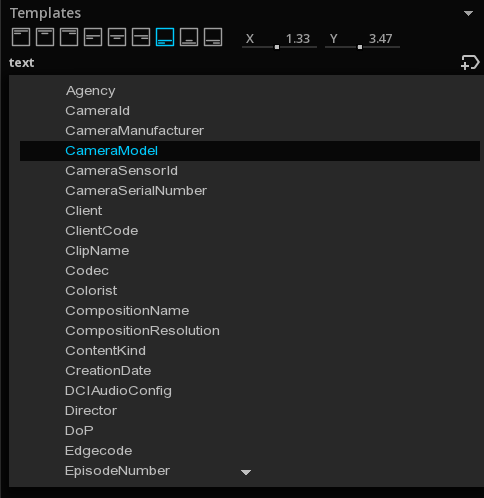Select middle-left alignment template icon

[93, 37]
